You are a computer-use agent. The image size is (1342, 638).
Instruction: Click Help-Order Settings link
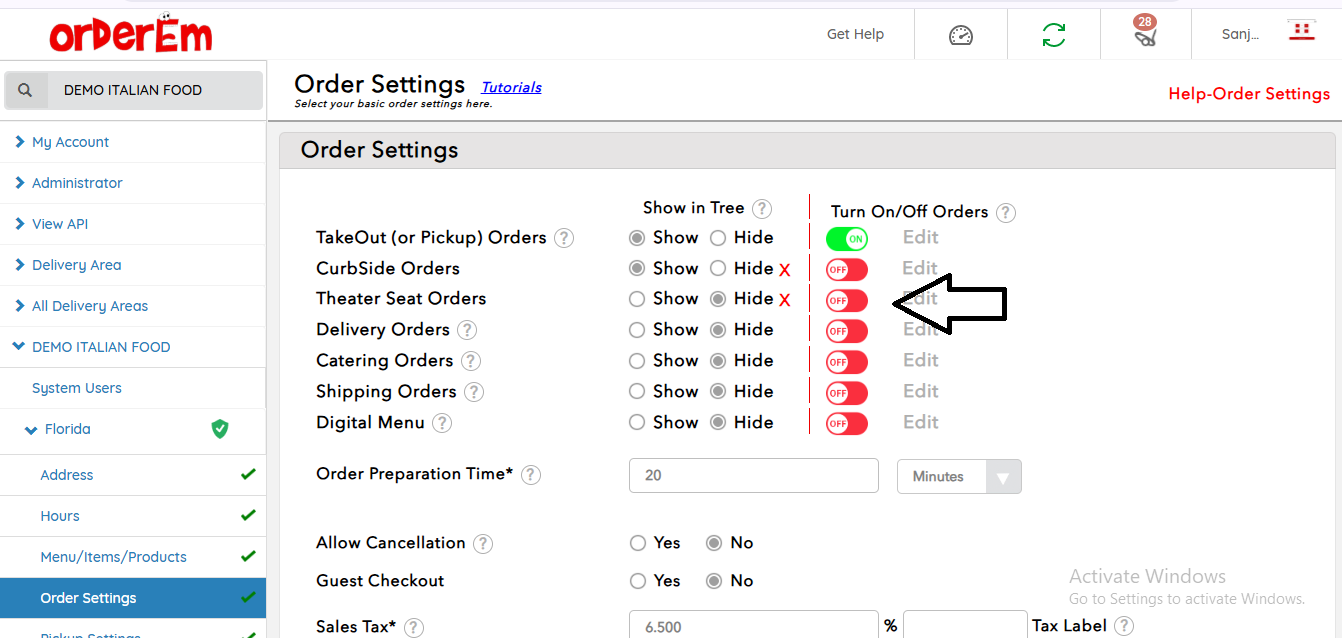(x=1248, y=94)
